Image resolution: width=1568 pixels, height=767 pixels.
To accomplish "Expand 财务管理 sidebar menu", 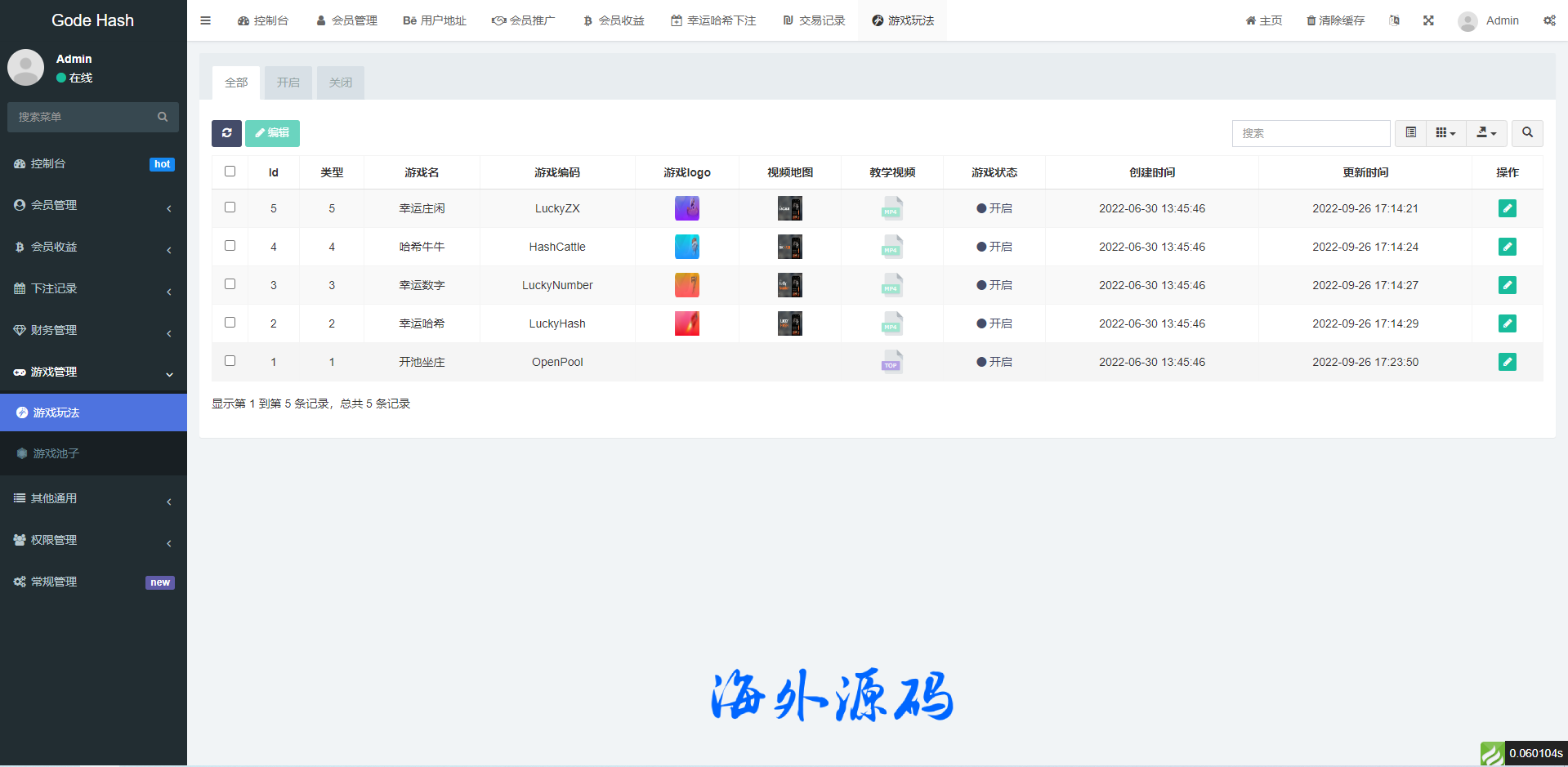I will coord(93,330).
